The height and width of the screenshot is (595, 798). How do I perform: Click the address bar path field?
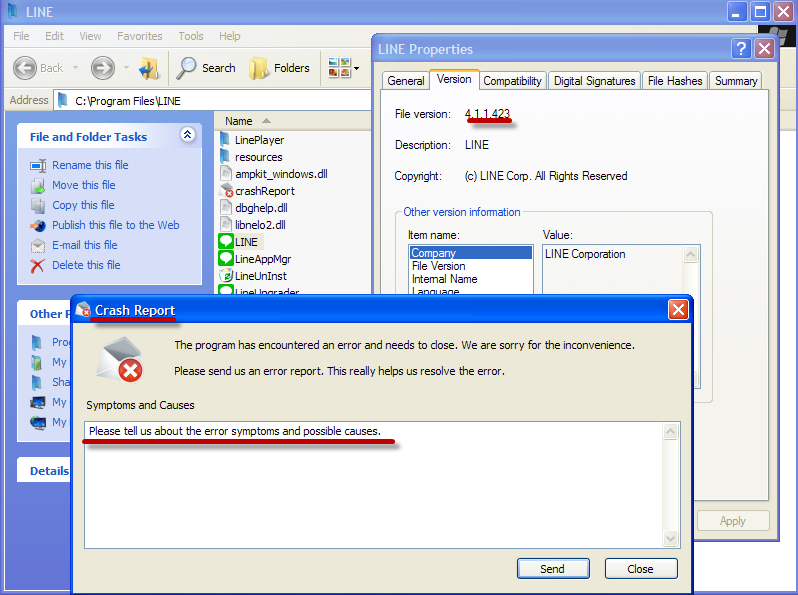[214, 101]
